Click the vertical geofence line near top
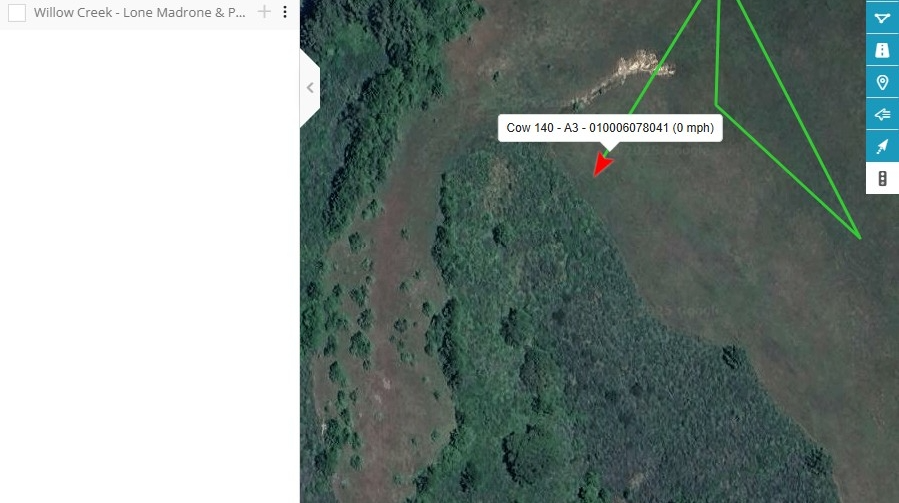The height and width of the screenshot is (503, 899). point(717,52)
